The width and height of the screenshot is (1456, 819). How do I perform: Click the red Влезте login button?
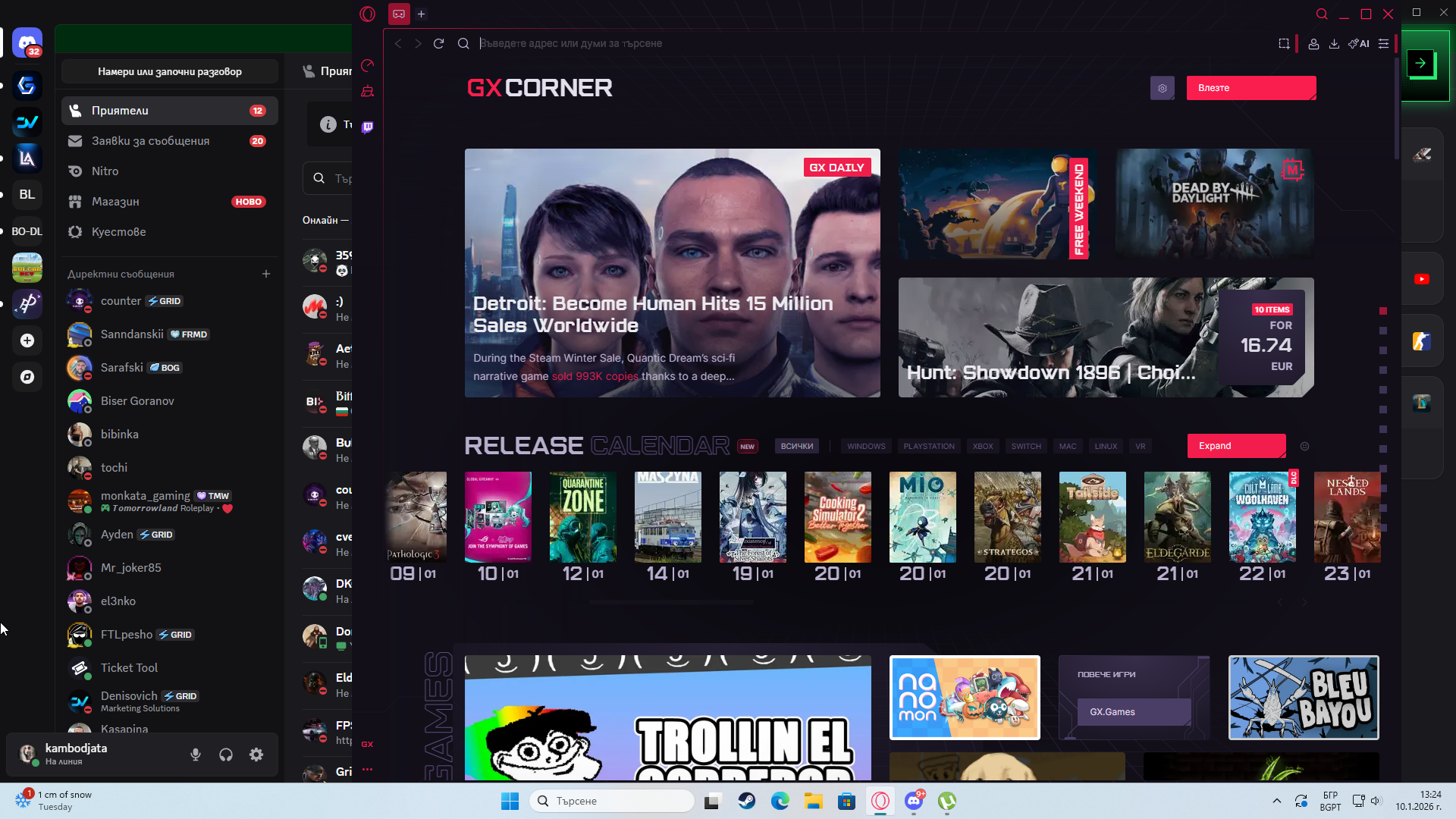1250,88
